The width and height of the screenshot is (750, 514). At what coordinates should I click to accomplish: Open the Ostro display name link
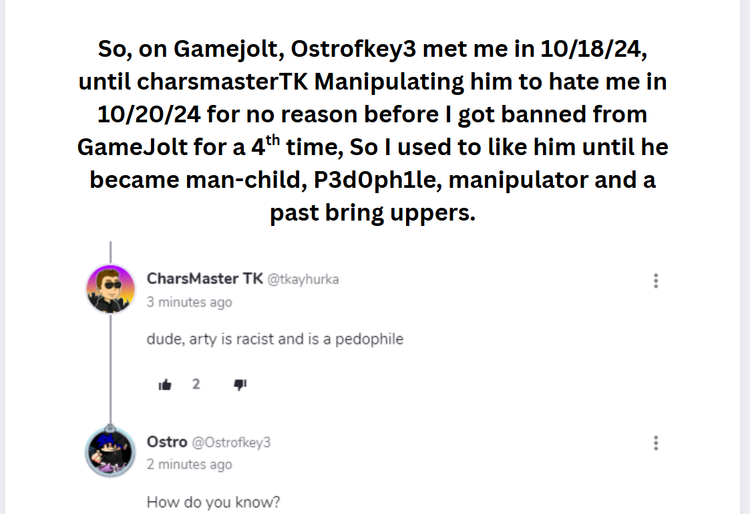[166, 441]
